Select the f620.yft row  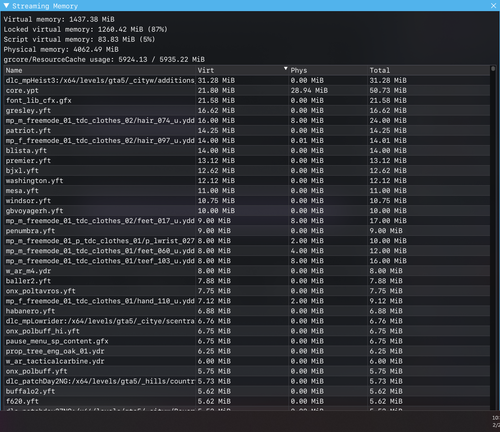point(247,401)
